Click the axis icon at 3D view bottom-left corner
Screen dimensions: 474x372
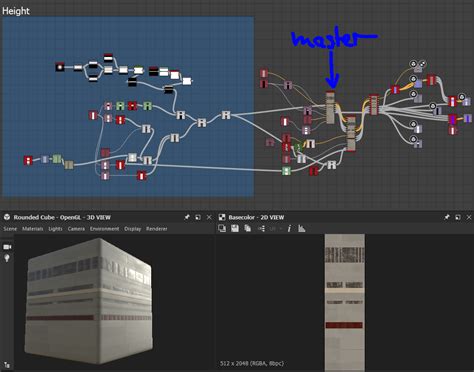tap(7, 365)
